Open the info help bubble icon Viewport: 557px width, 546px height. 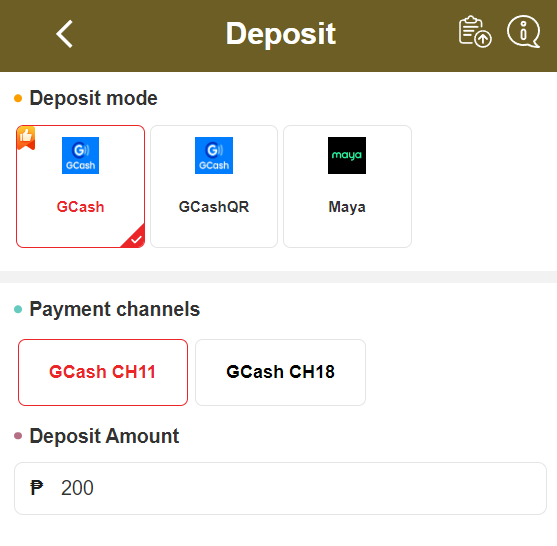523,32
